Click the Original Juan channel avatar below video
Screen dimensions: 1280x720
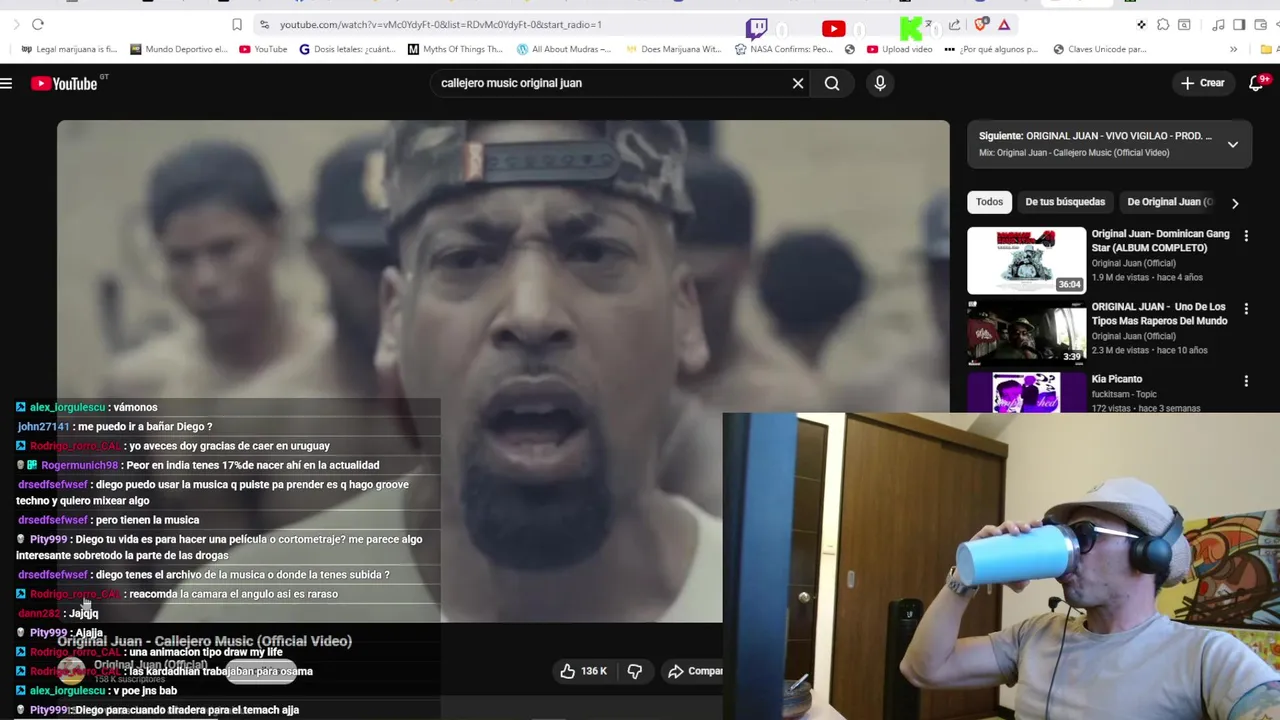click(x=71, y=671)
